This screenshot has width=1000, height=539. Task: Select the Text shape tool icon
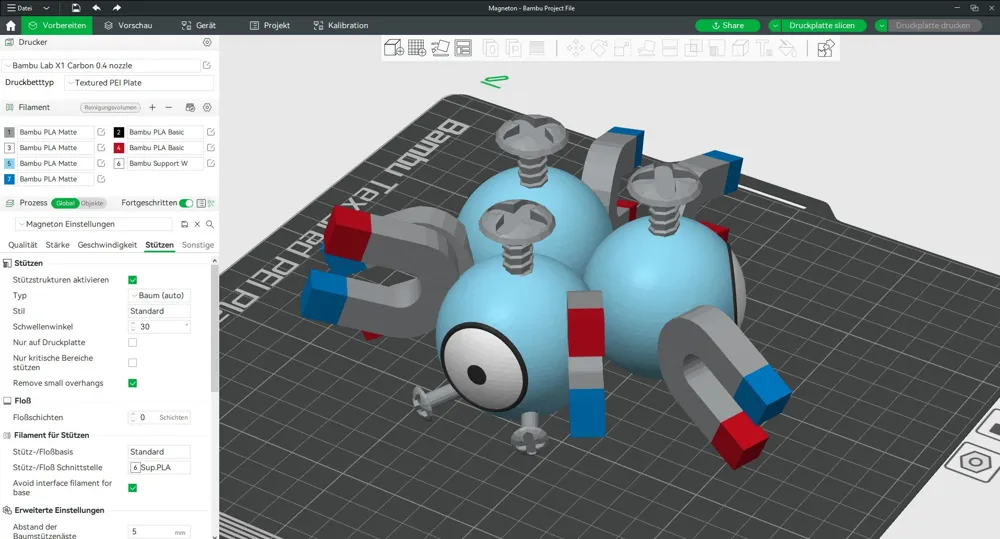click(763, 48)
